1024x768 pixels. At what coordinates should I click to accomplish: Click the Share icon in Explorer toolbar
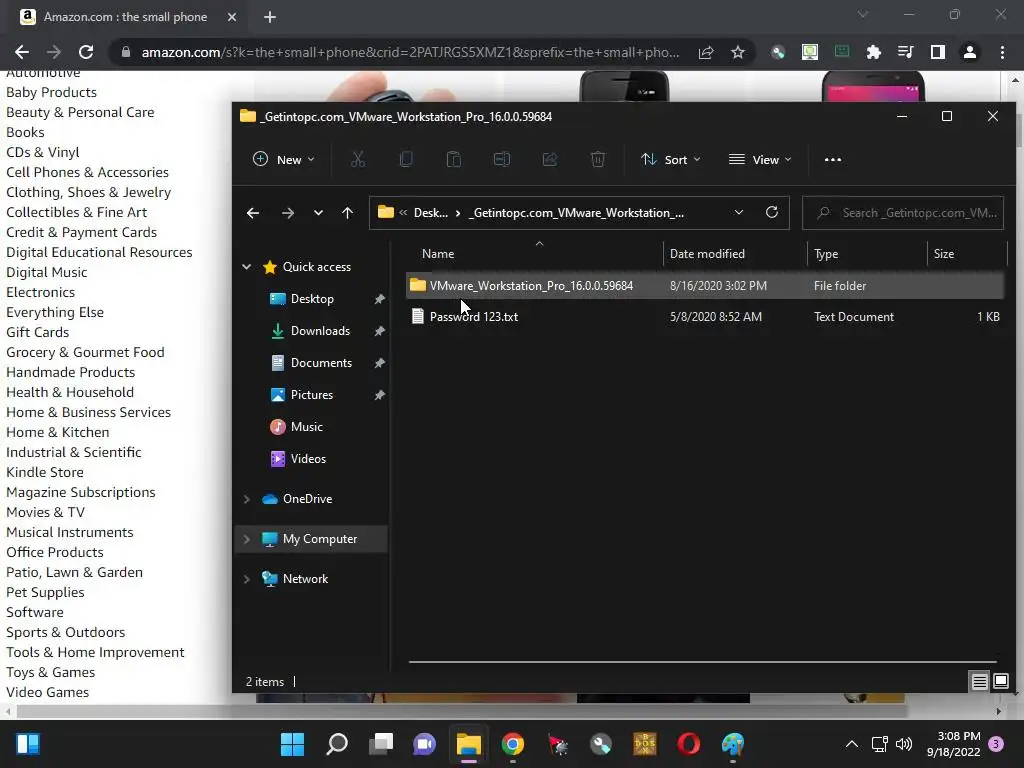pos(550,159)
